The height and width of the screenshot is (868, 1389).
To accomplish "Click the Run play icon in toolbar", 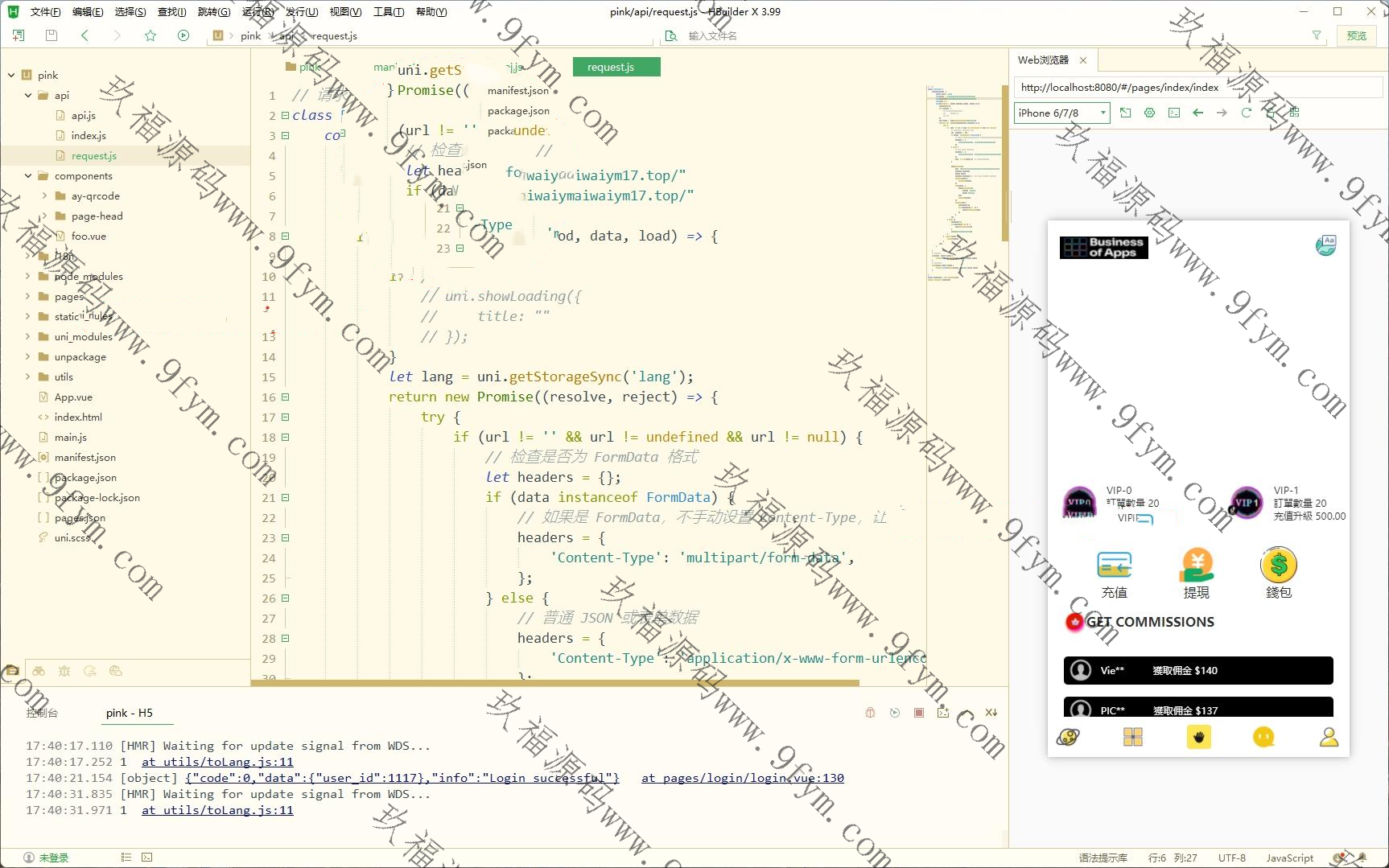I will (183, 35).
